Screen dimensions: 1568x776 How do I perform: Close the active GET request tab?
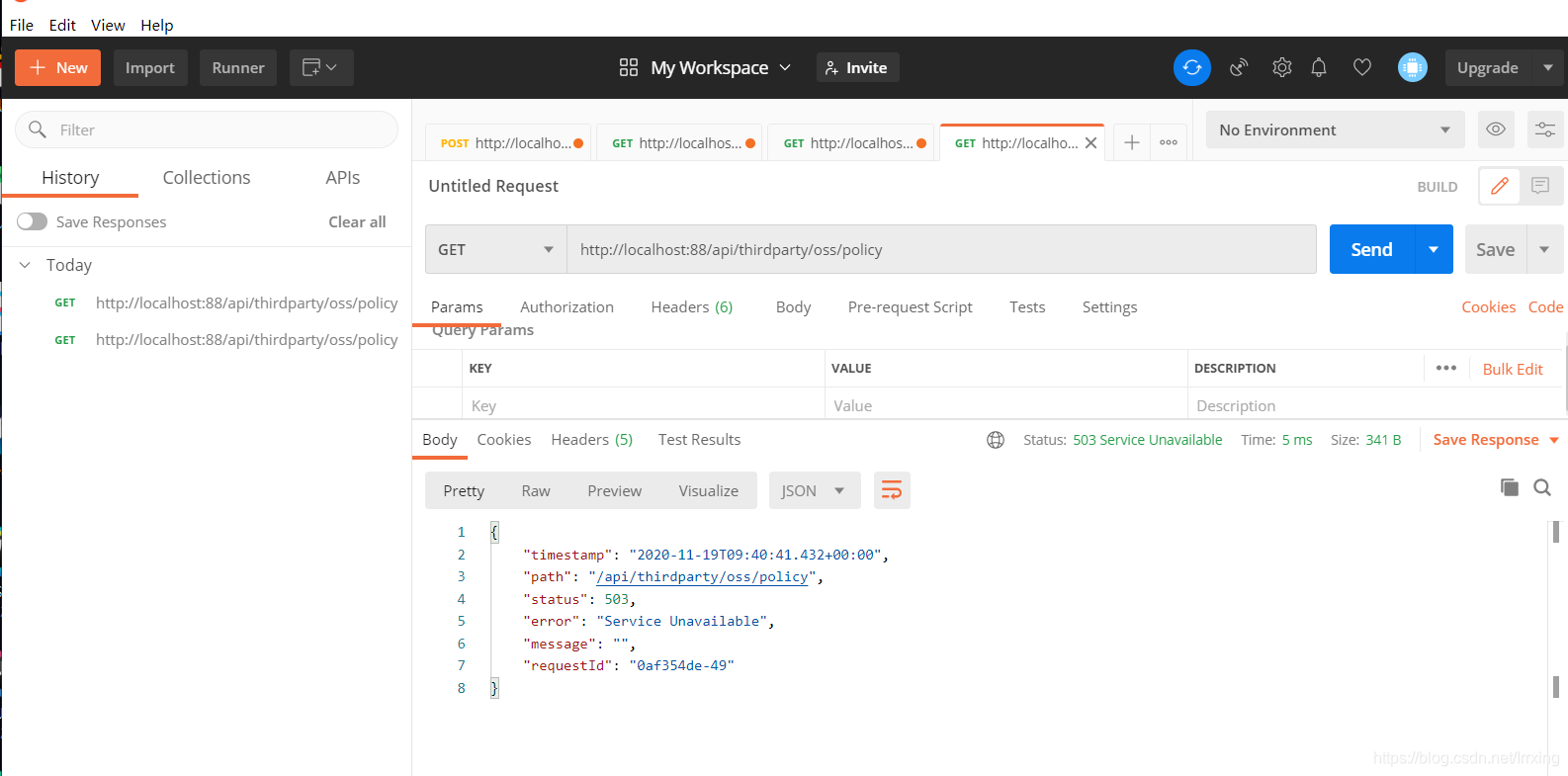click(x=1090, y=142)
